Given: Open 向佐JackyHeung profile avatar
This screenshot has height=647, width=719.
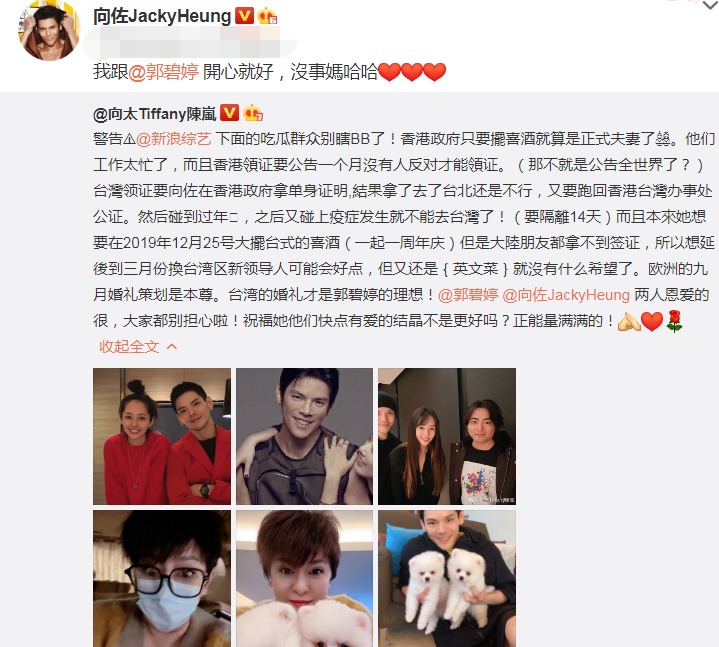Looking at the screenshot, I should tap(49, 30).
